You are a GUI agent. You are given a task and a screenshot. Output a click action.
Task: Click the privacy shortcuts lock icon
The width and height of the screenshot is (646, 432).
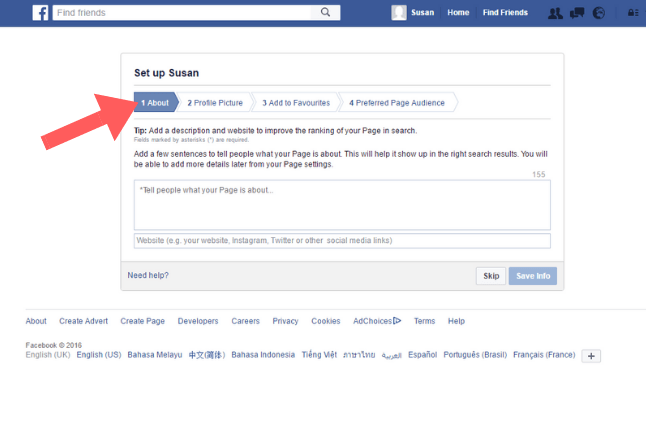[x=631, y=13]
